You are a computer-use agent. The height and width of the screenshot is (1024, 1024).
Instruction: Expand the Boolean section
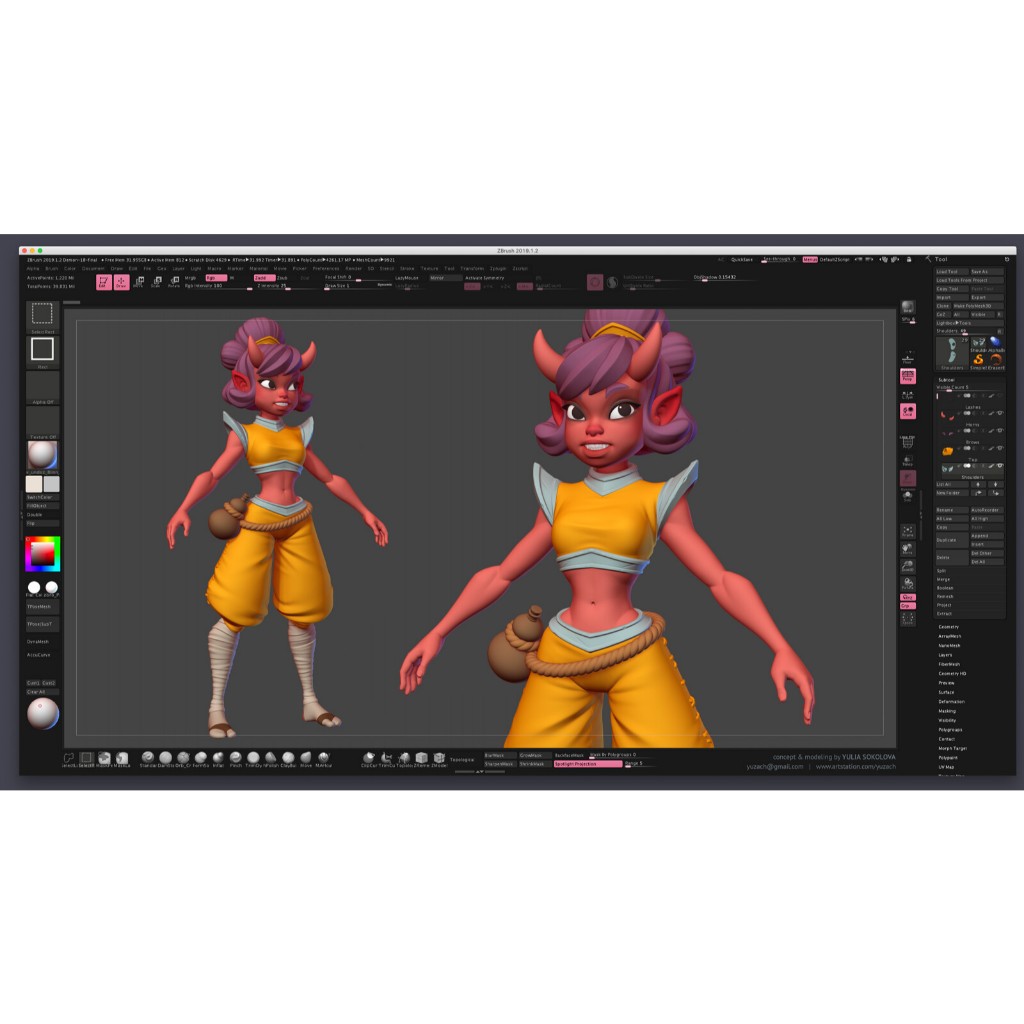click(x=945, y=588)
